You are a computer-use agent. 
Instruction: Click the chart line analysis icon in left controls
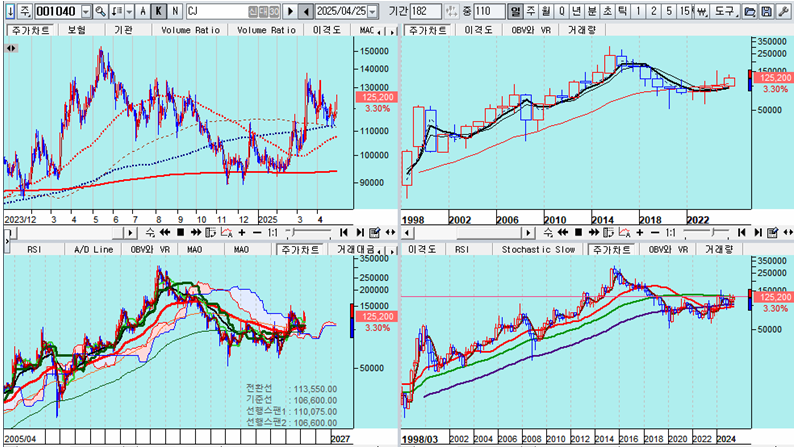226,233
